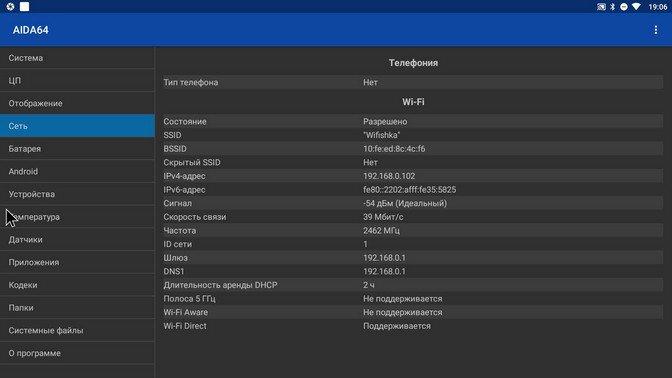Tap the 19:06 clock
This screenshot has height=378, width=672.
pyautogui.click(x=657, y=7)
